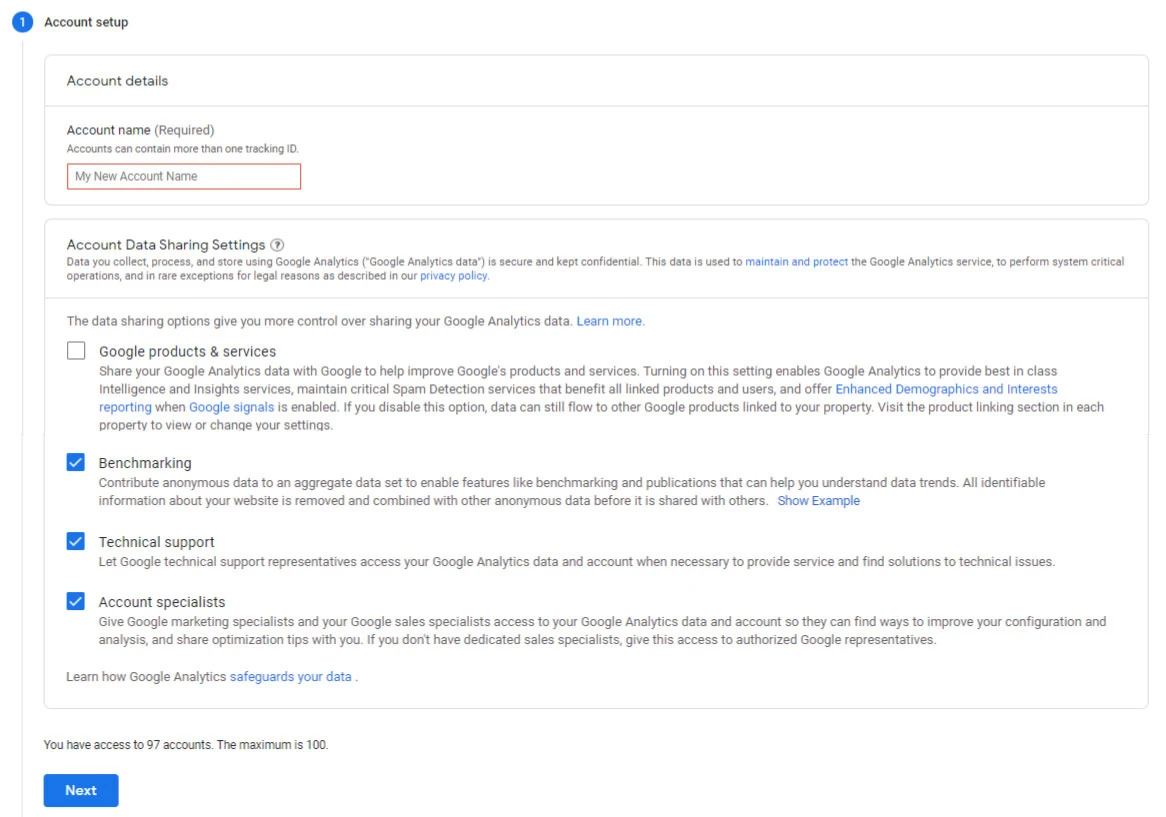Click the Google products & services label
Viewport: 1166px width, 817px height.
(187, 352)
